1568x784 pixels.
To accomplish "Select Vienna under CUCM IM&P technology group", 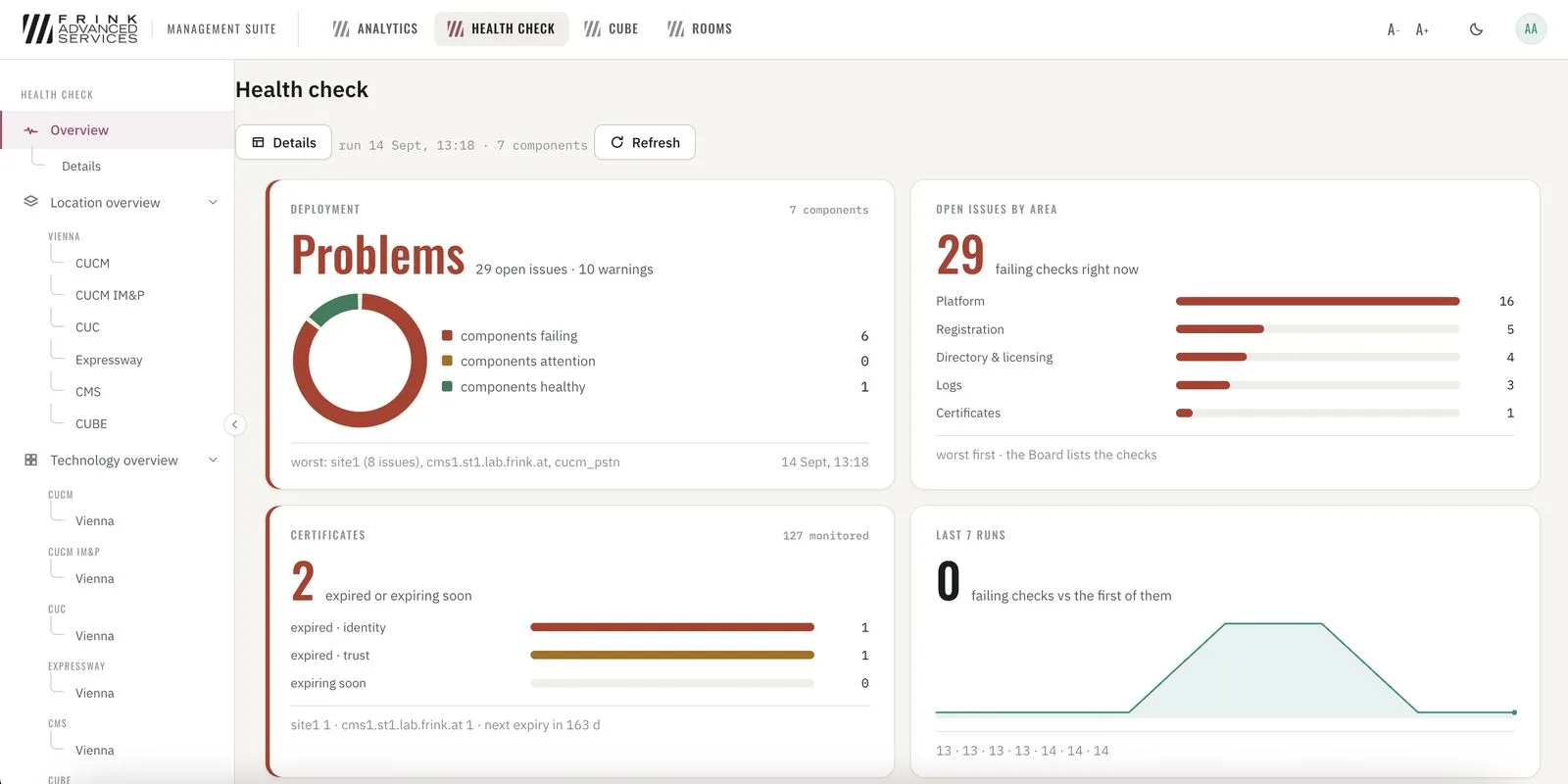I will pos(95,579).
